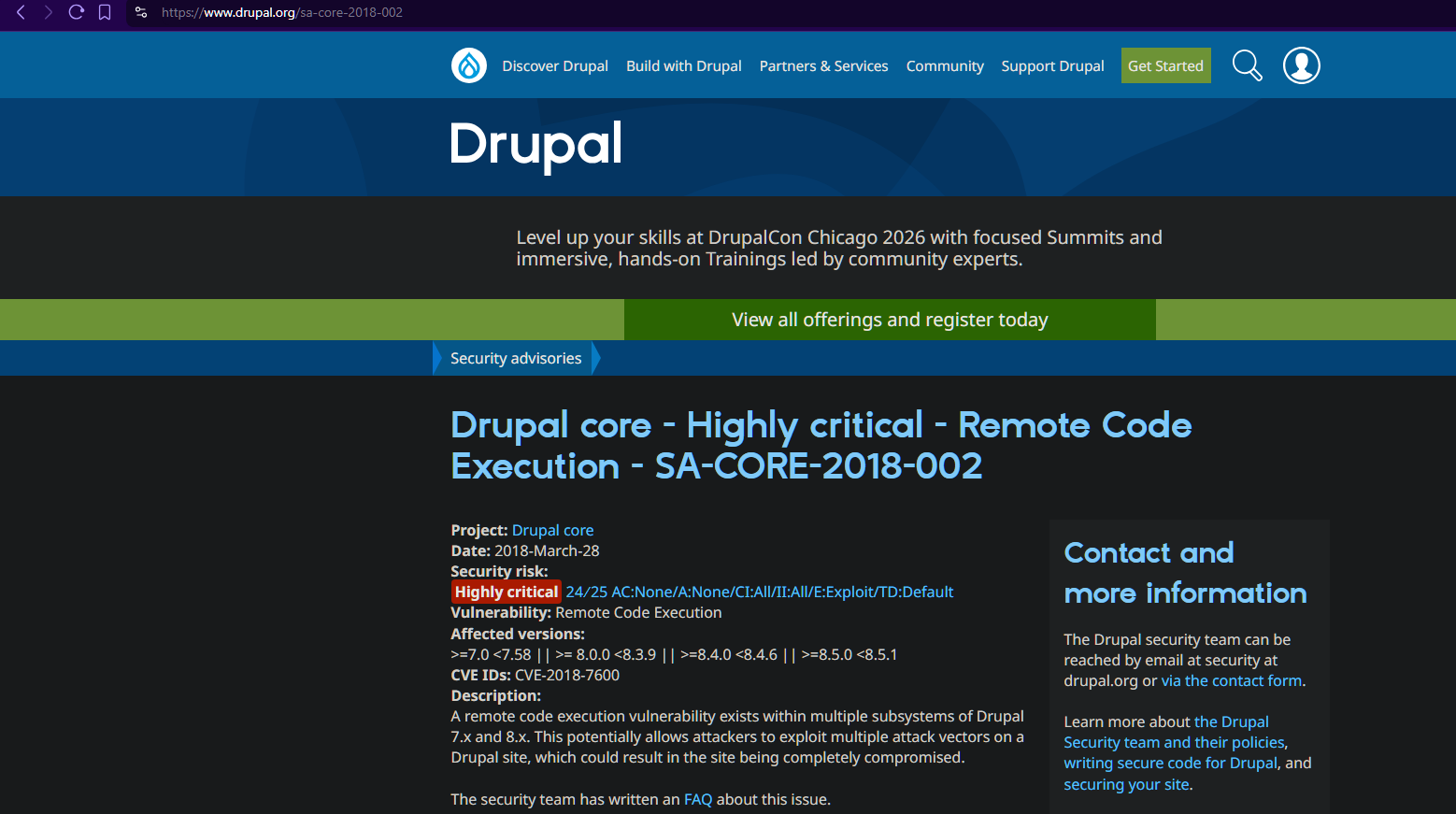Click the large Drupal site title
Image resolution: width=1456 pixels, height=814 pixels.
click(536, 146)
